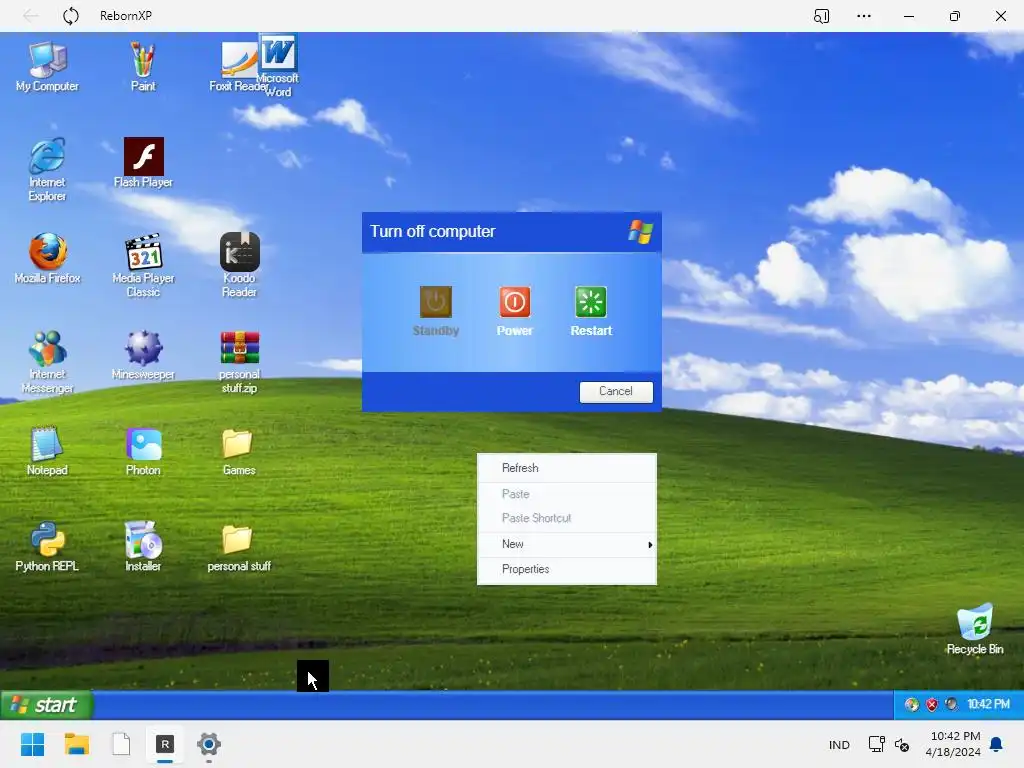Click the RebornXP taskbar app icon
The height and width of the screenshot is (768, 1024).
pos(165,744)
